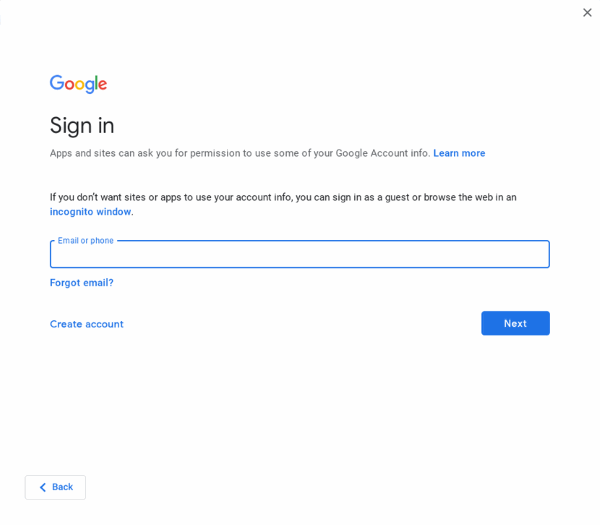600x525 pixels.
Task: Click the left chevron arrow in Back button
Action: coord(42,487)
